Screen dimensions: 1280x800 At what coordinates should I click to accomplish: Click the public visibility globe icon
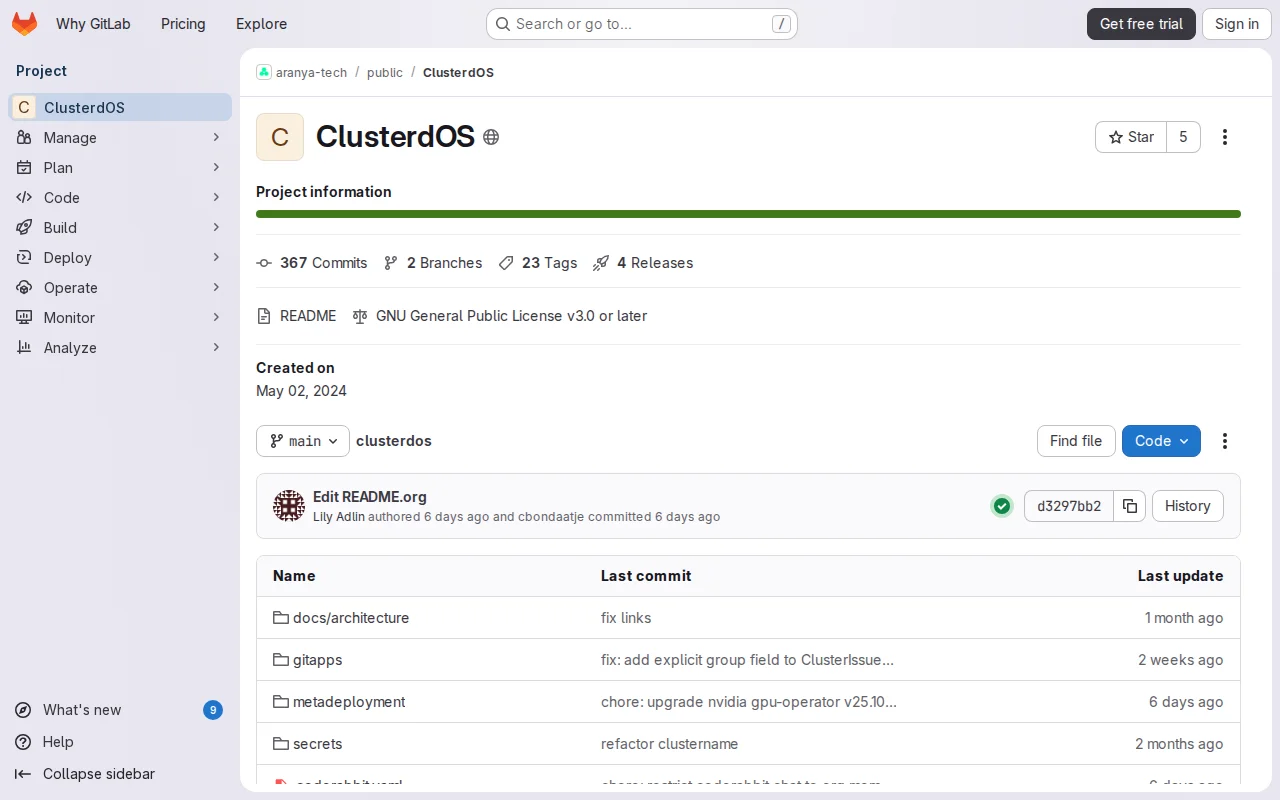[491, 137]
